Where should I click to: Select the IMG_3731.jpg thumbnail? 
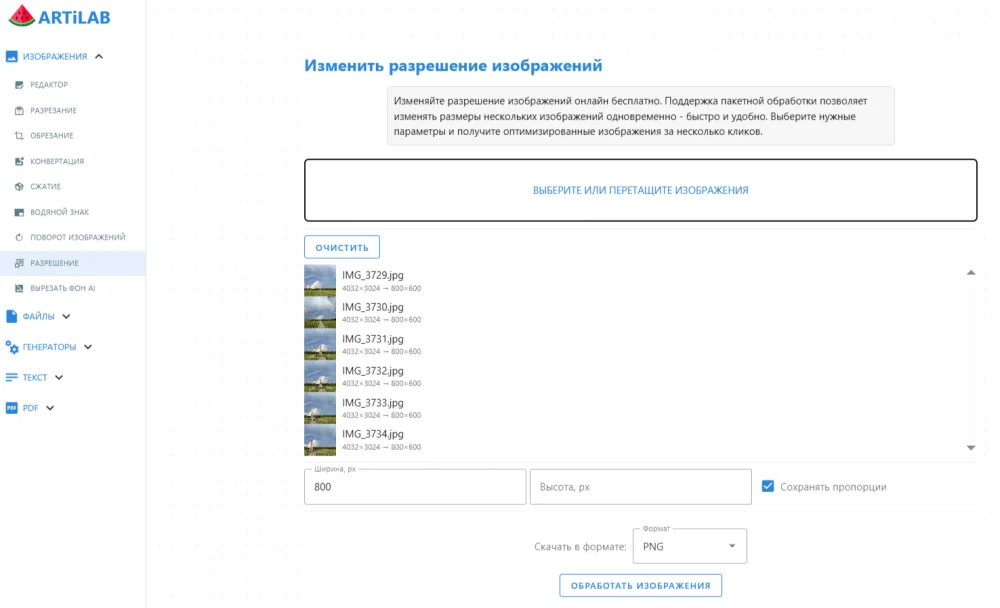coord(320,345)
